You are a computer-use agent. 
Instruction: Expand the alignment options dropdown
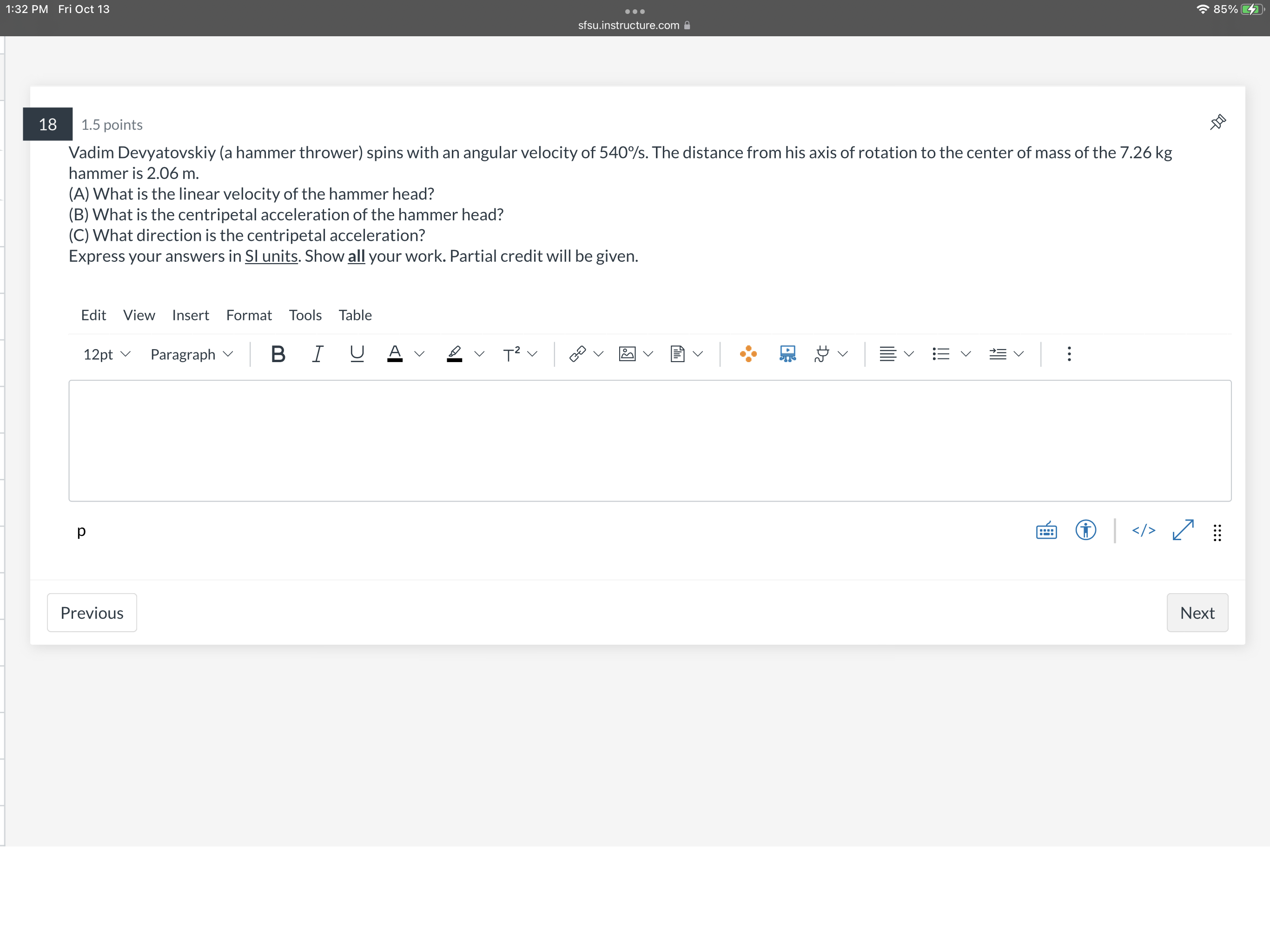point(908,354)
